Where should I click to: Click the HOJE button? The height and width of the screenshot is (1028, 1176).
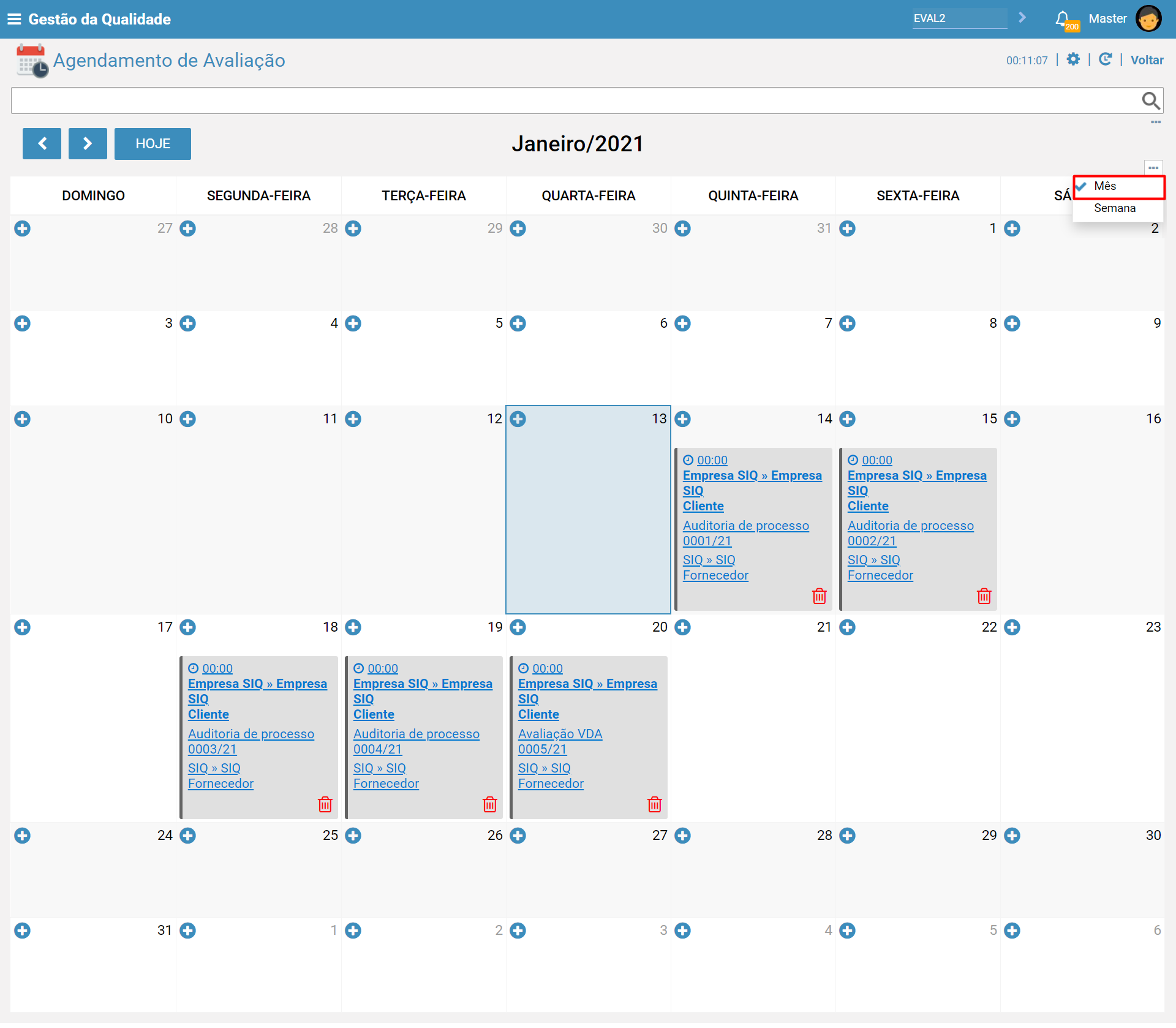click(153, 144)
